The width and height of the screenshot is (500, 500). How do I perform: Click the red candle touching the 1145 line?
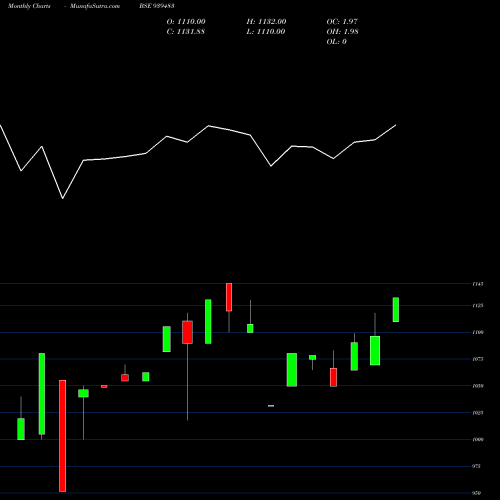click(x=229, y=297)
